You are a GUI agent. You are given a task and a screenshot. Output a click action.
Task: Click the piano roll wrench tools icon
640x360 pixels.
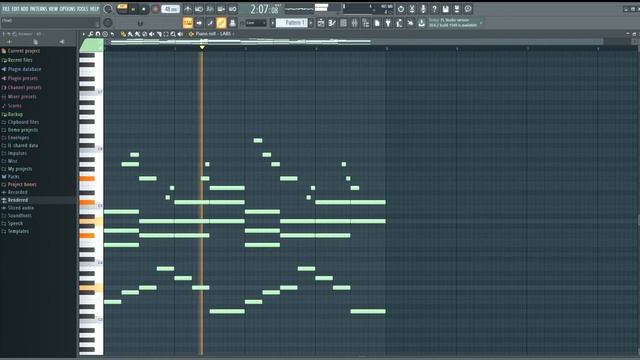[x=91, y=34]
